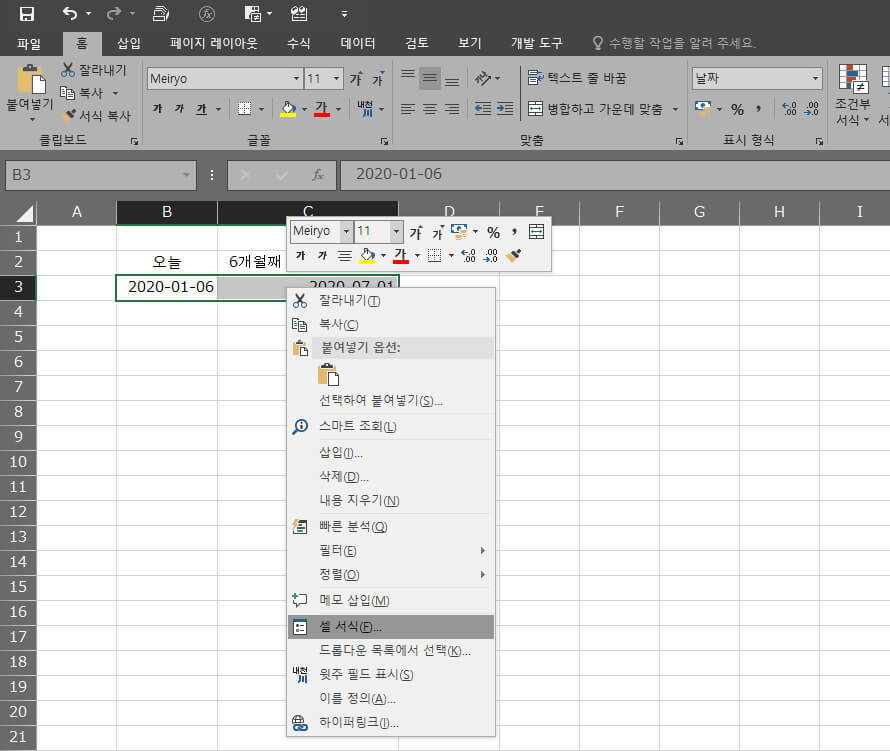Click the Paste clipboard icon under paste options
Image resolution: width=890 pixels, height=751 pixels.
click(x=329, y=375)
